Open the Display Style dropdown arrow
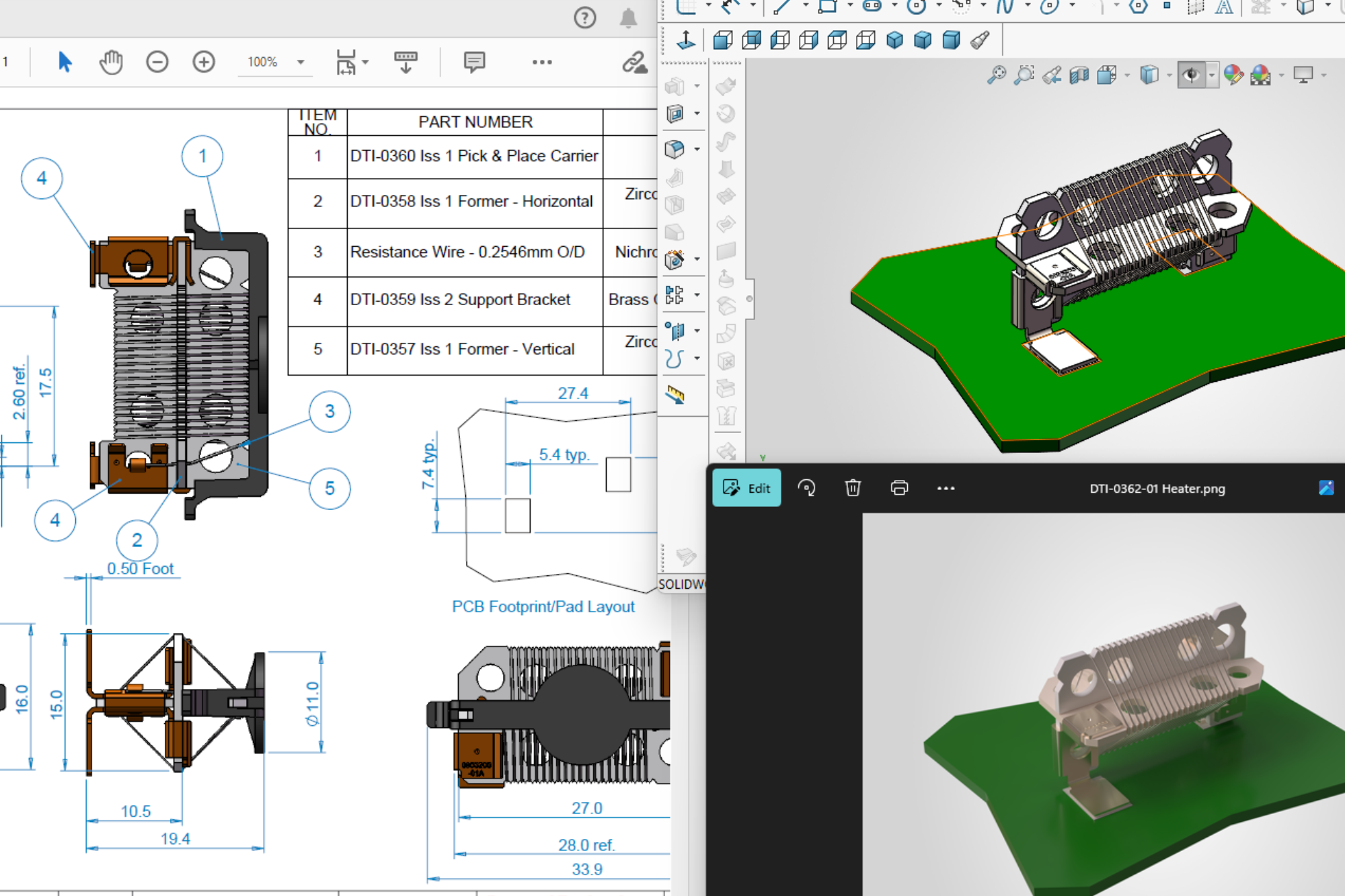Image resolution: width=1345 pixels, height=896 pixels. coord(1169,75)
